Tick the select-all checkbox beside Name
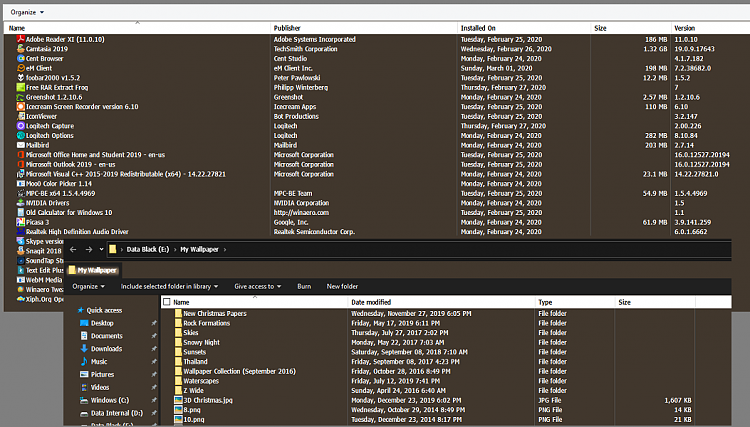This screenshot has height=427, width=750. point(167,302)
